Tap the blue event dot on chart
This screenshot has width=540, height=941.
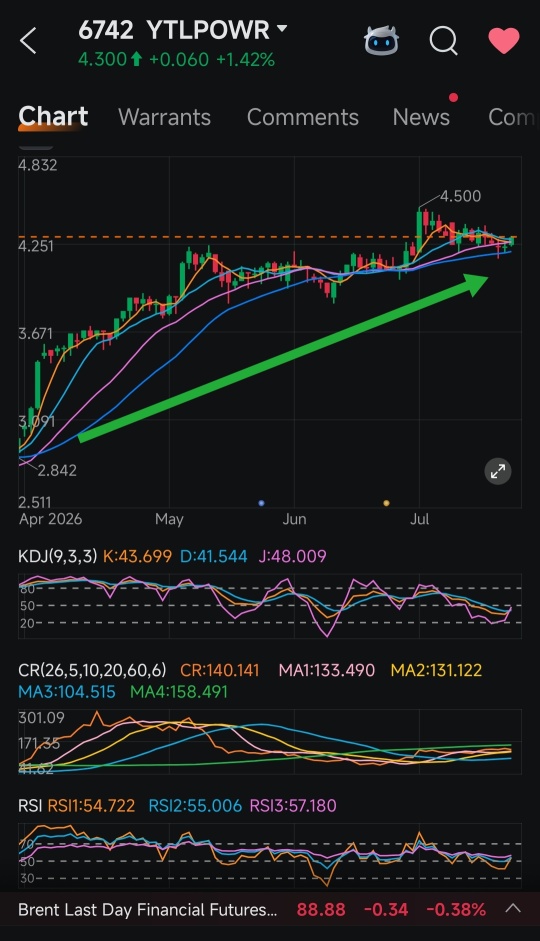(261, 503)
